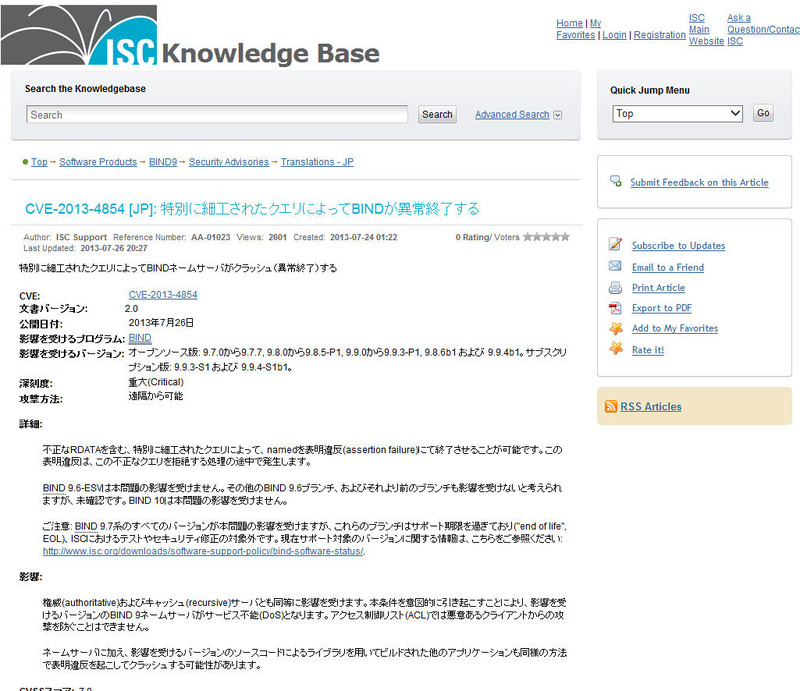Click the Submit Feedback icon
Viewport: 800px width, 691px height.
[616, 182]
